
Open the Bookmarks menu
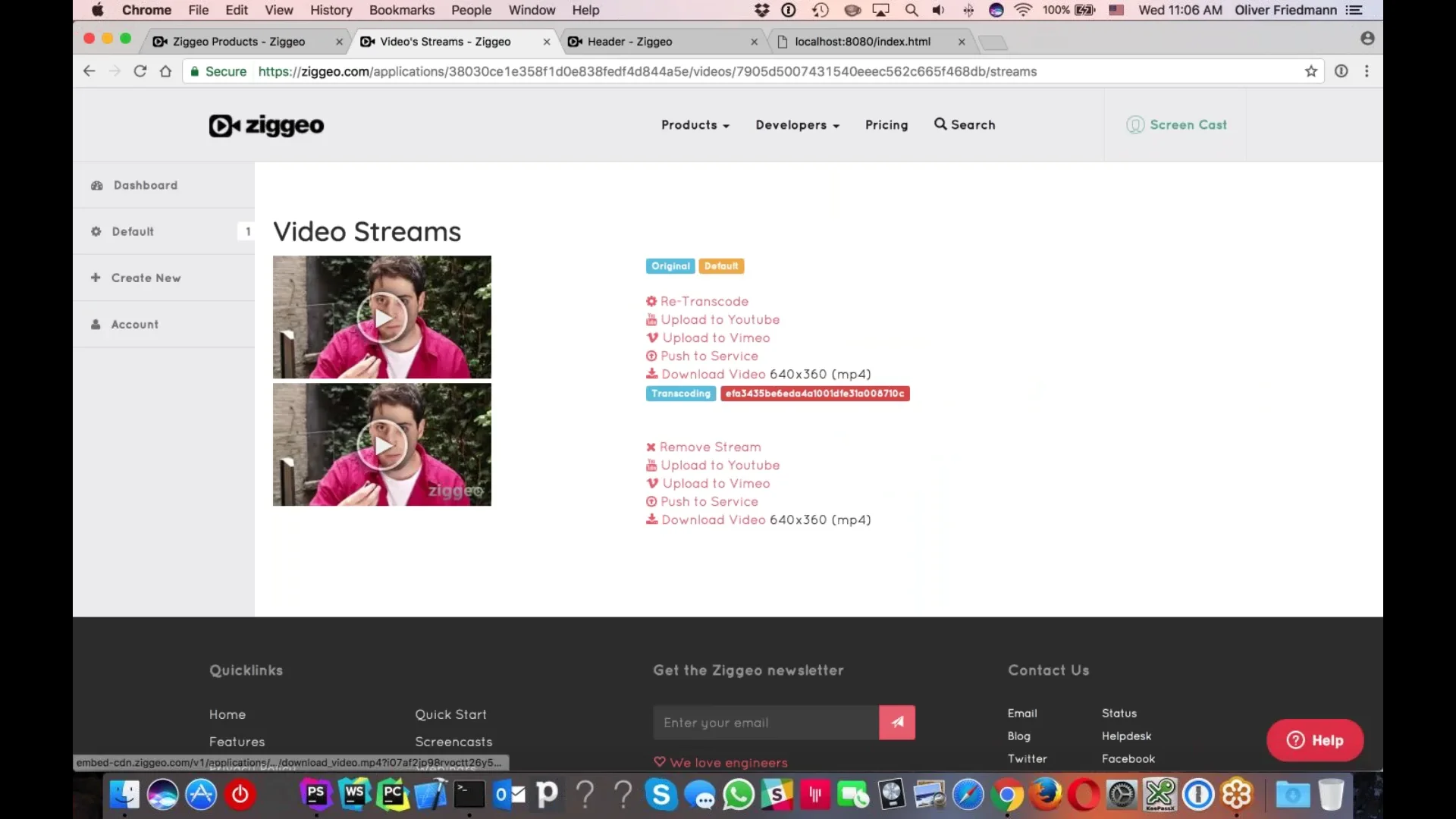pyautogui.click(x=401, y=10)
